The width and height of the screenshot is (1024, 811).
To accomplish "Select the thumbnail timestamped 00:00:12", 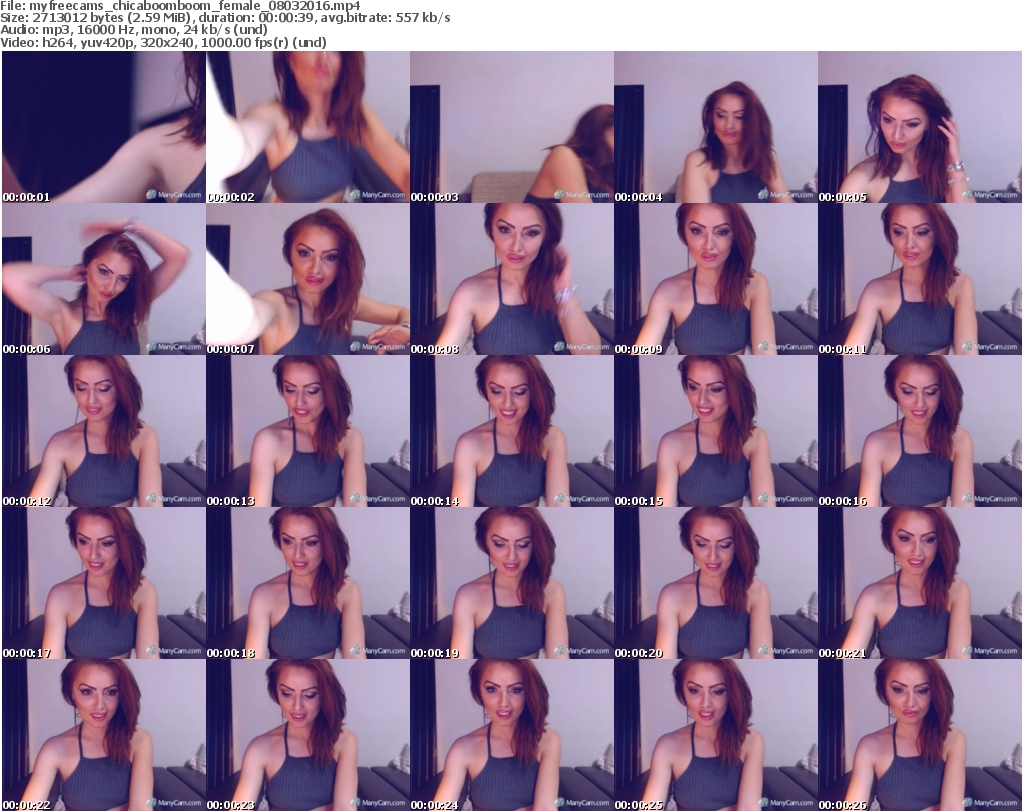I will pyautogui.click(x=104, y=432).
